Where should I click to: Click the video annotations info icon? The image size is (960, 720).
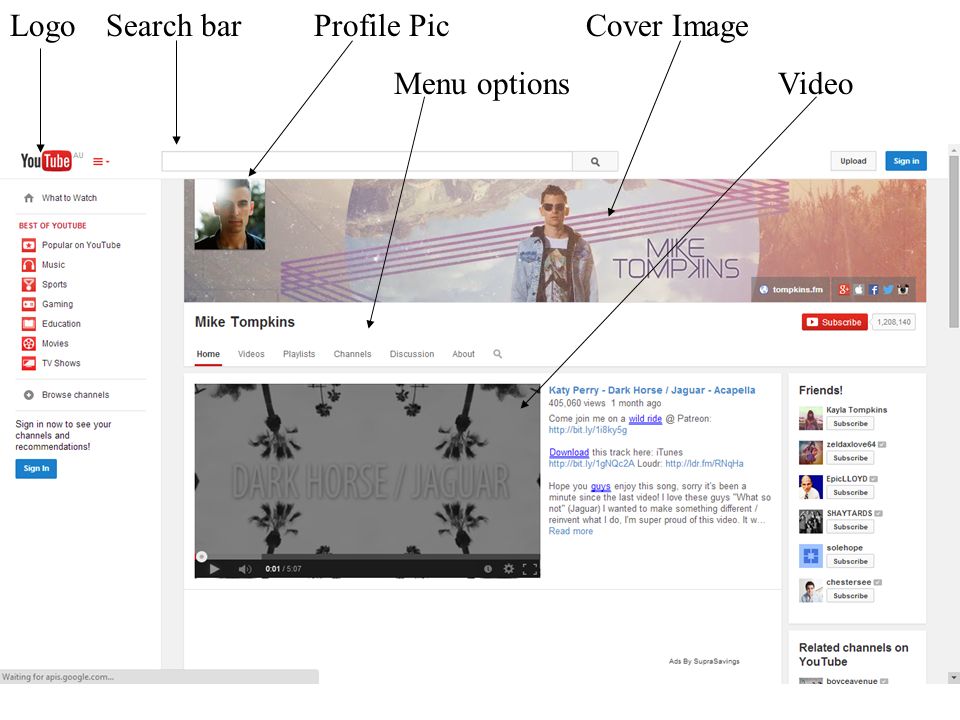pyautogui.click(x=488, y=569)
